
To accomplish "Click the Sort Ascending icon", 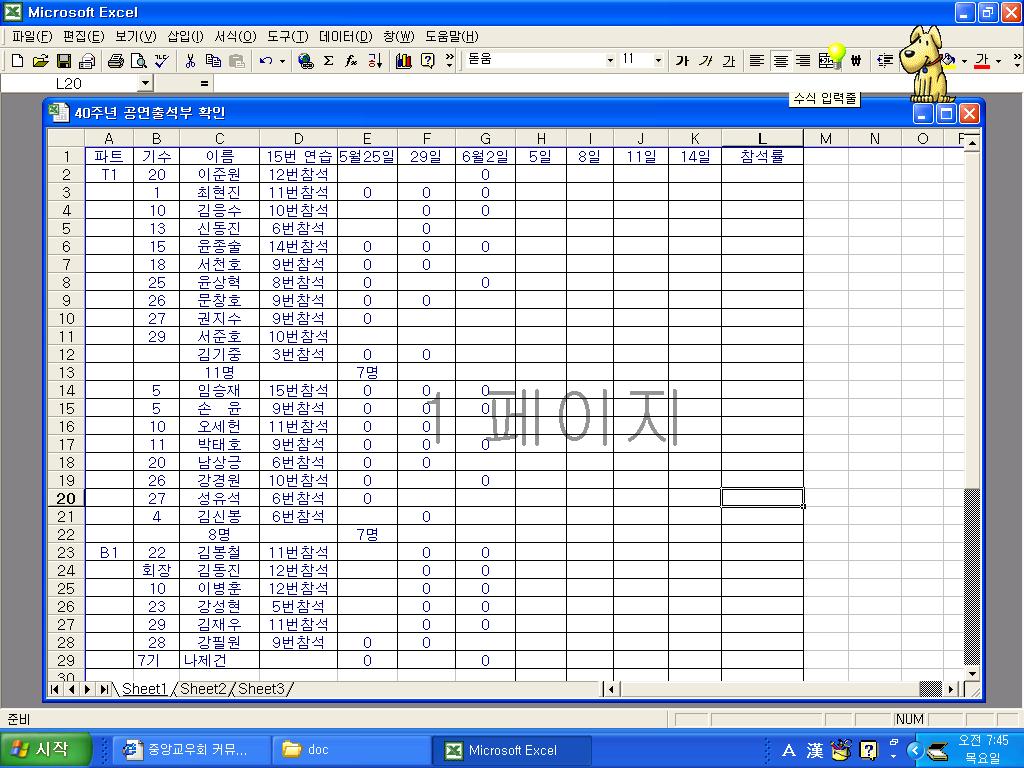I will coord(375,61).
